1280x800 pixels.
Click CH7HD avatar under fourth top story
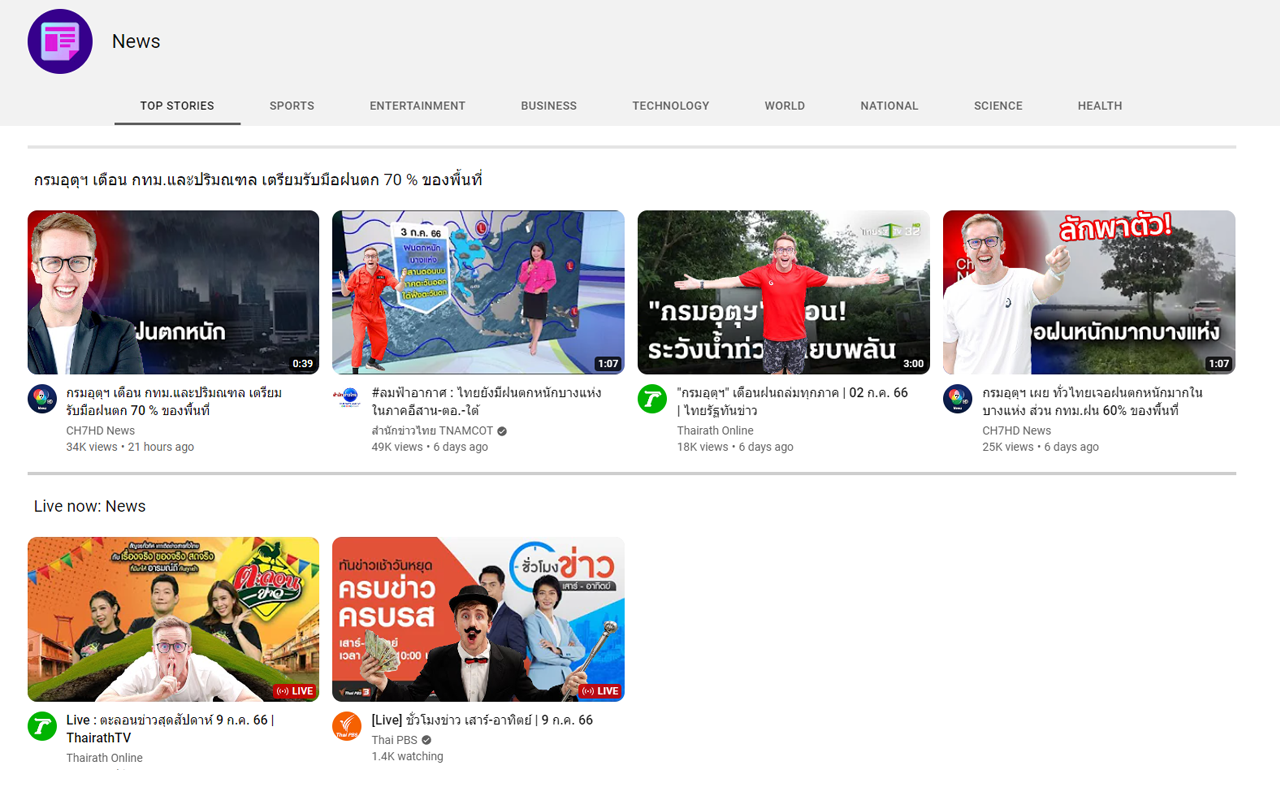pyautogui.click(x=957, y=398)
